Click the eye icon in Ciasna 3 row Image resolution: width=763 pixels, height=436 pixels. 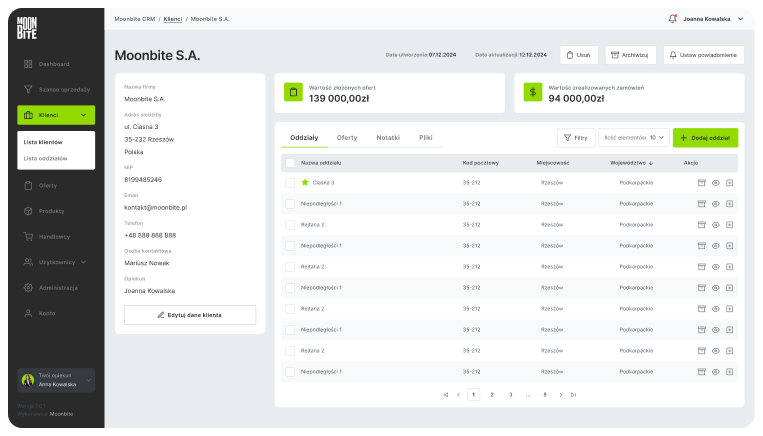[x=716, y=183]
